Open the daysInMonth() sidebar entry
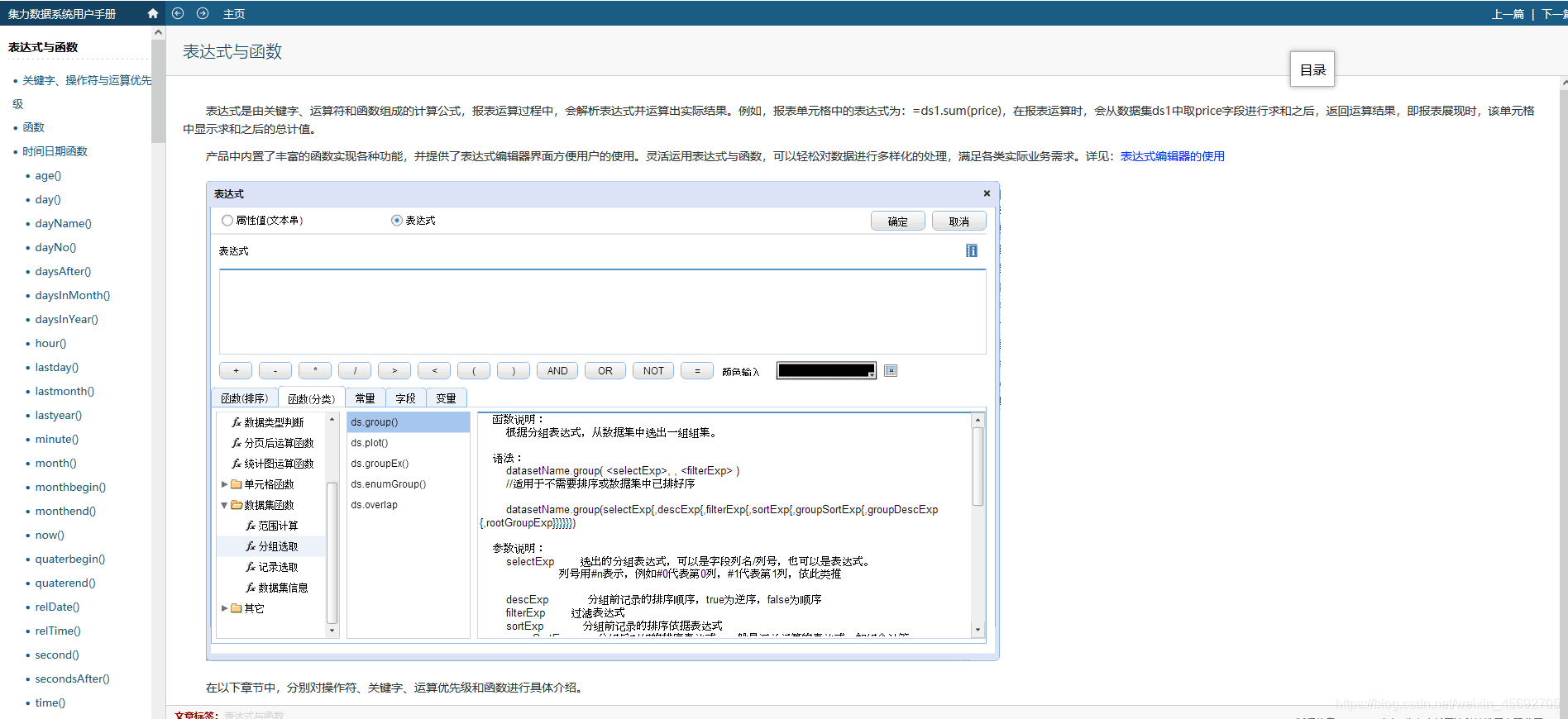The width and height of the screenshot is (1568, 719). point(72,295)
